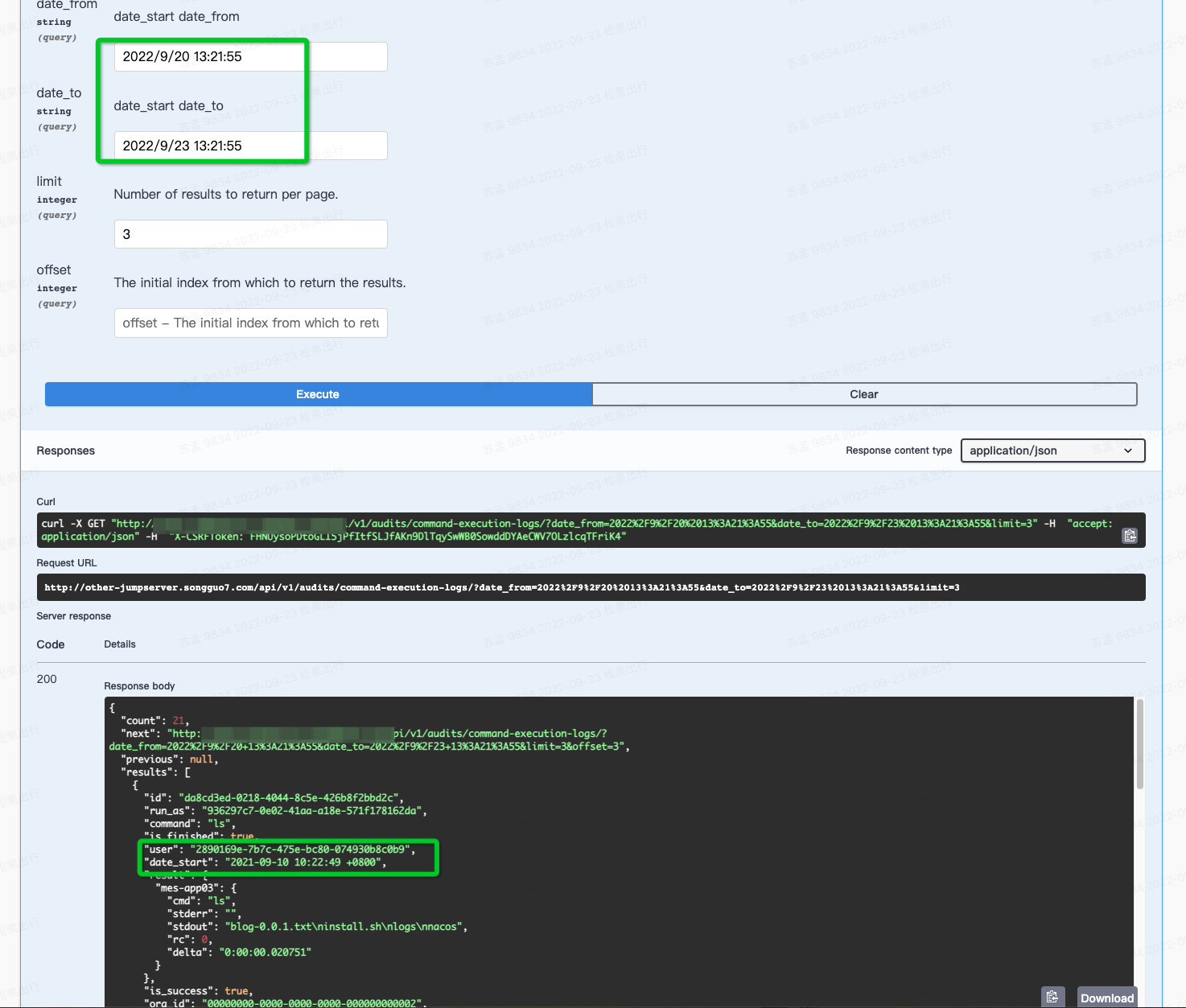
Task: Click the Details column header
Action: click(119, 644)
